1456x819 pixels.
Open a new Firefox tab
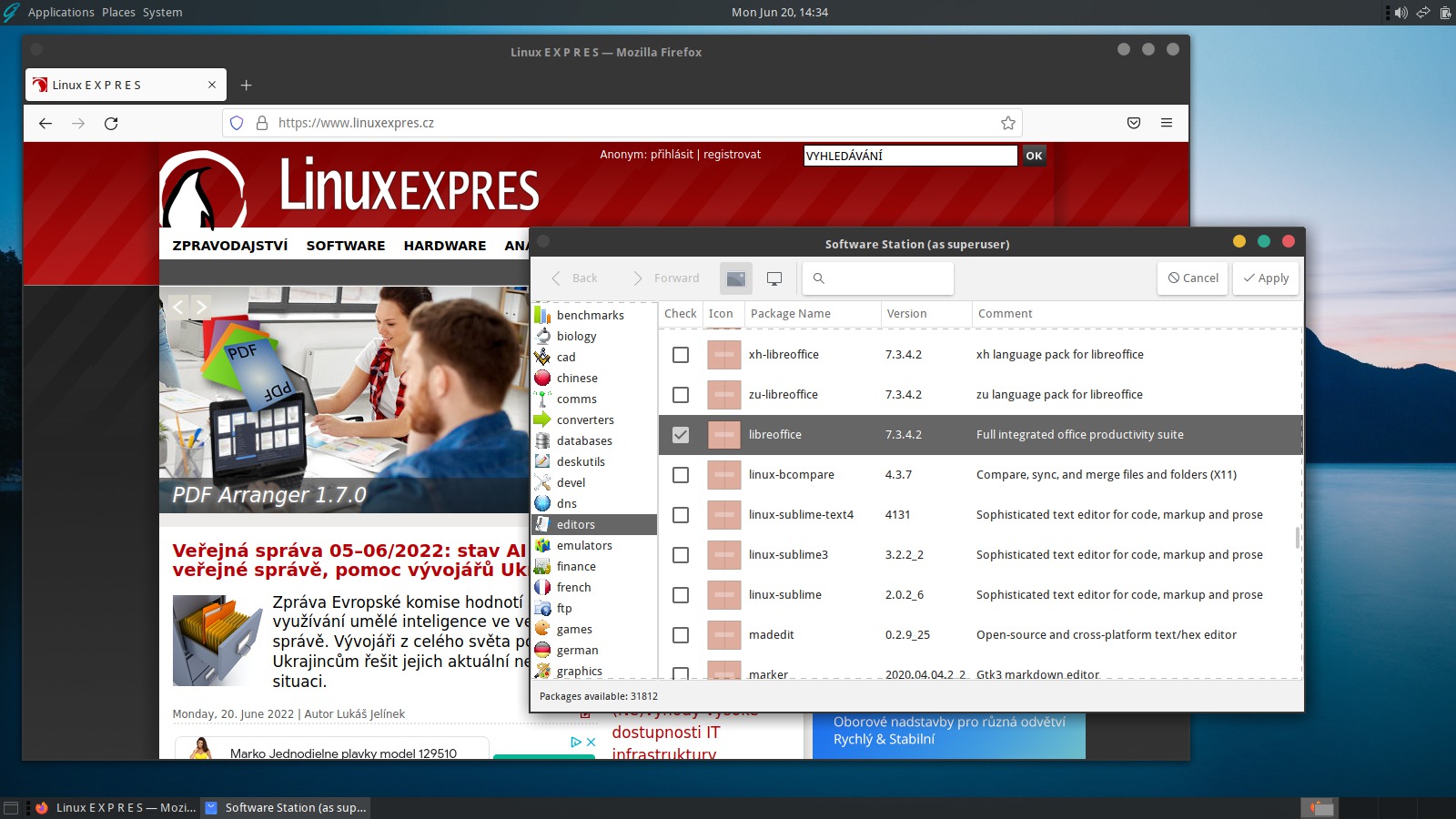point(246,86)
